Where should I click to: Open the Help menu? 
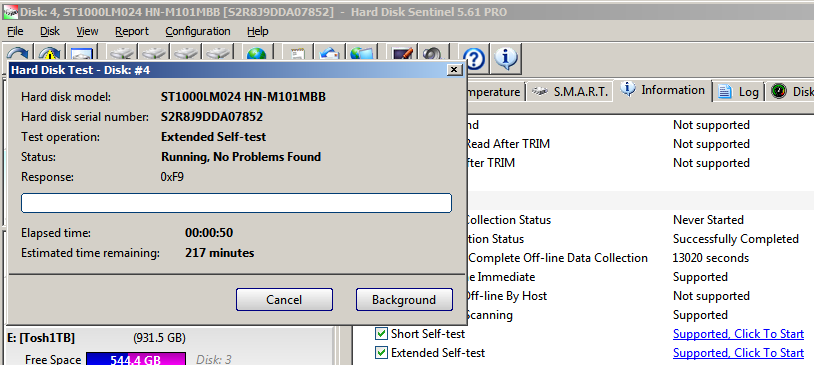[x=257, y=31]
